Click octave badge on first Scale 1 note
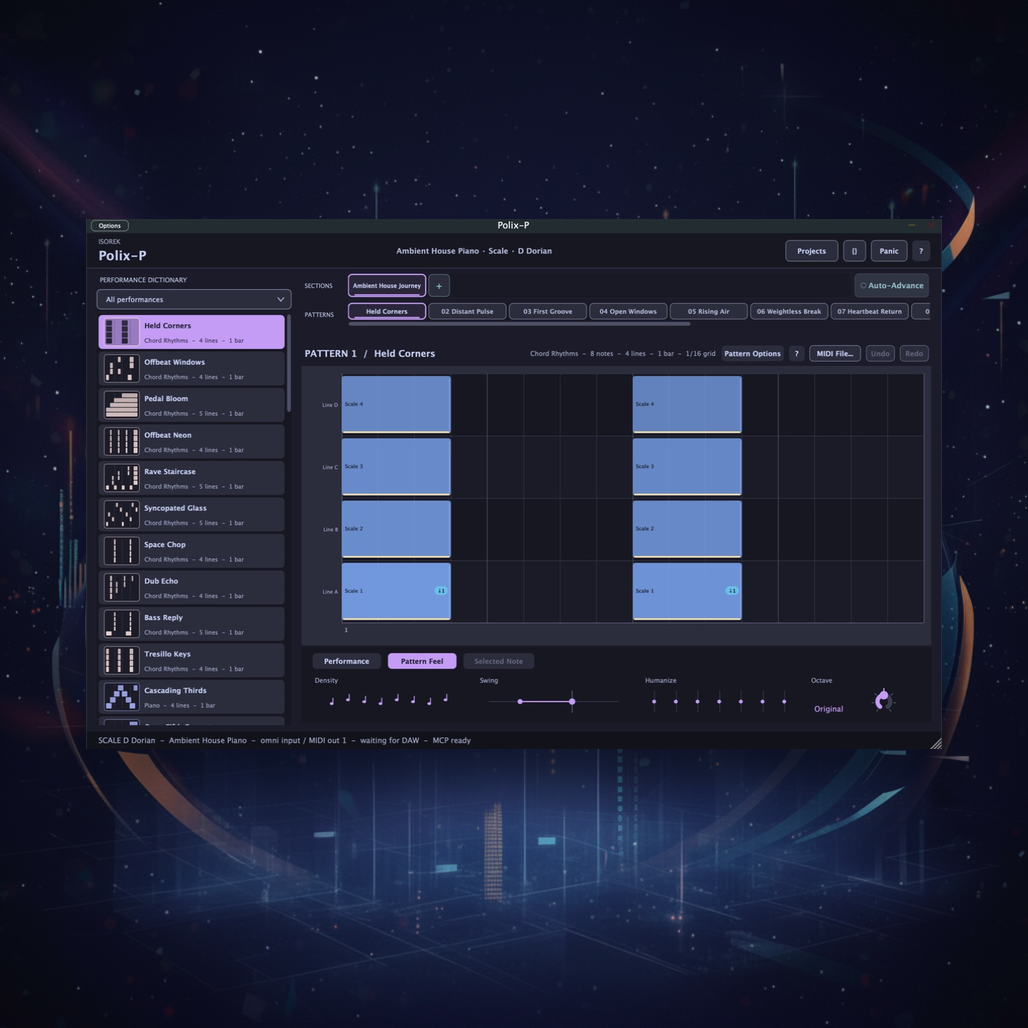This screenshot has width=1028, height=1028. [x=441, y=591]
